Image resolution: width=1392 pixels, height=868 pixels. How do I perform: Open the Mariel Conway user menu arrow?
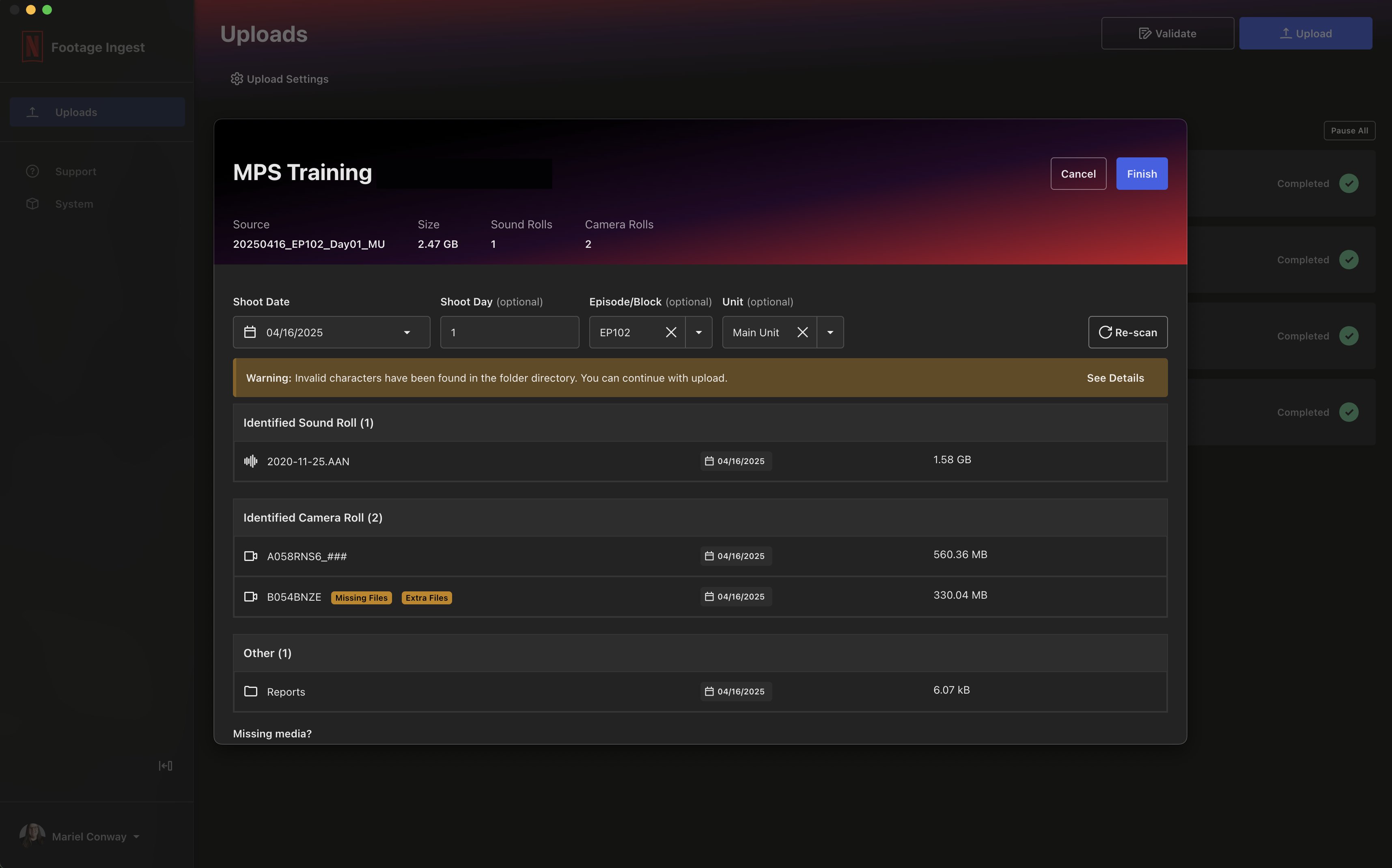point(137,836)
